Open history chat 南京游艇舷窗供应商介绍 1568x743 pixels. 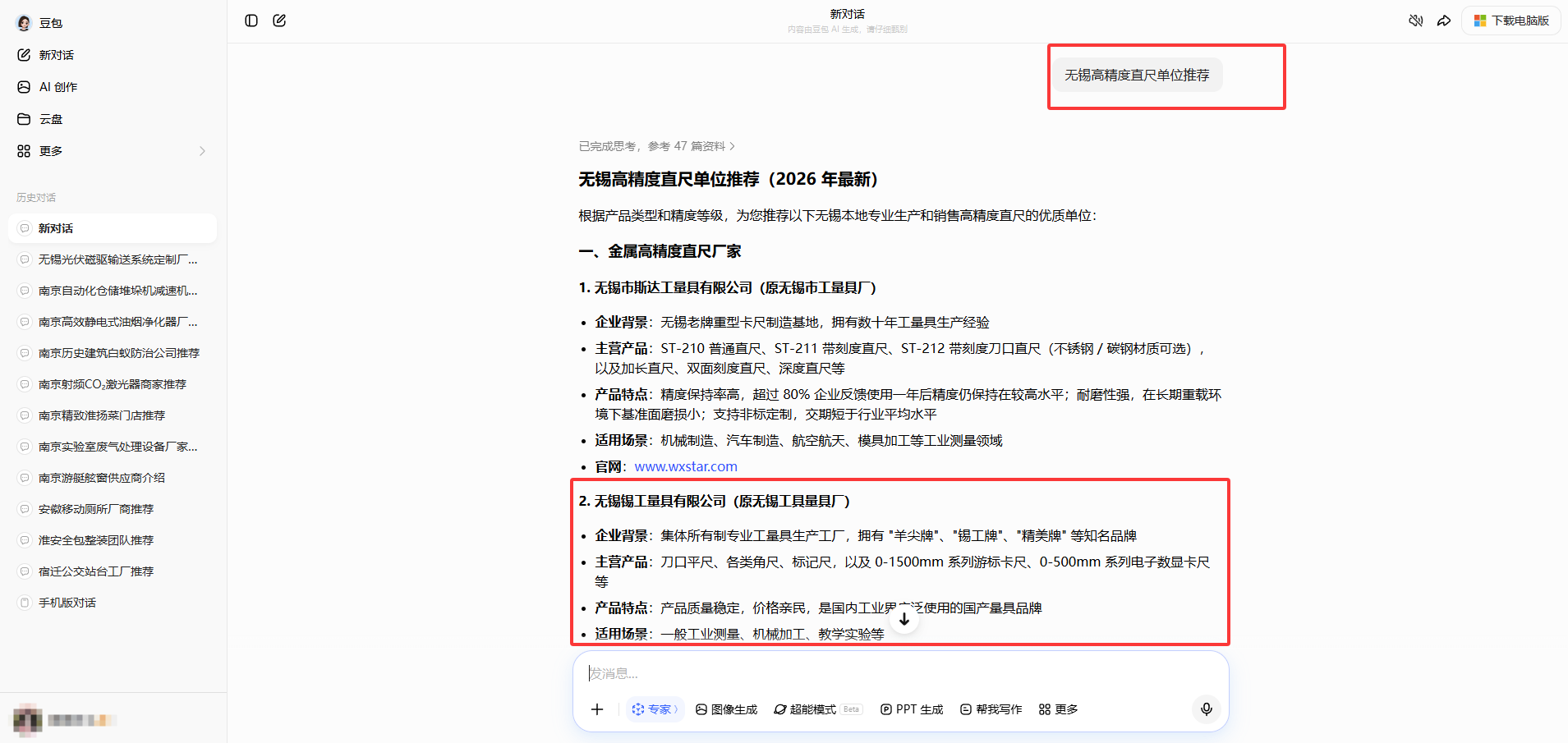[x=113, y=478]
